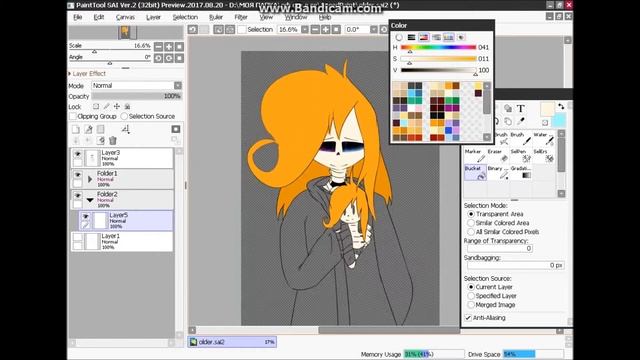Enable Selection Source option in layer panel

coord(124,116)
